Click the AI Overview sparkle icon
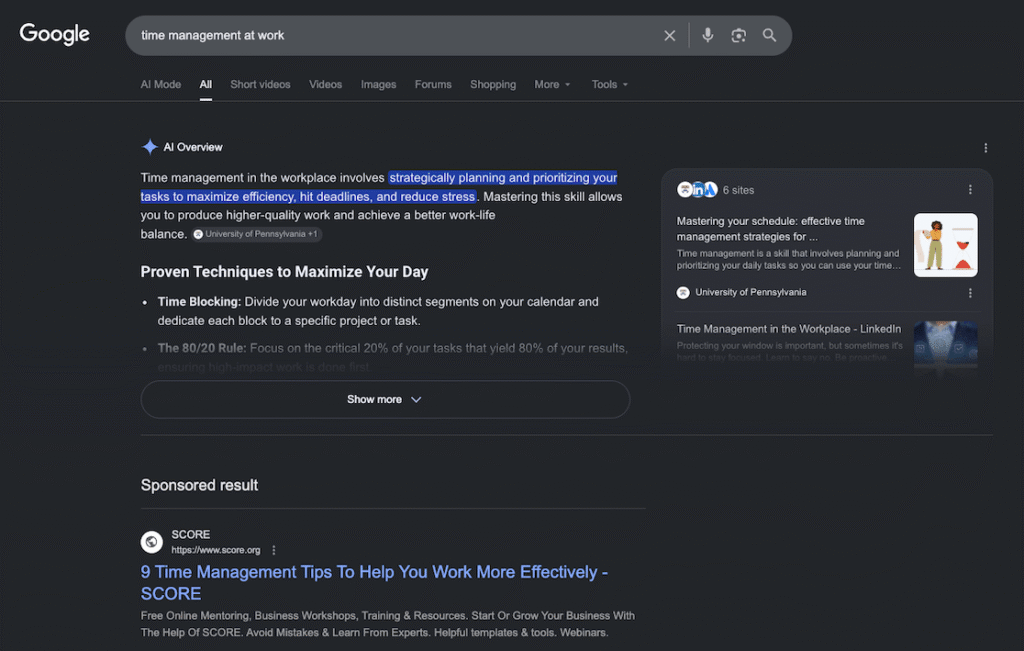This screenshot has width=1024, height=651. 150,147
